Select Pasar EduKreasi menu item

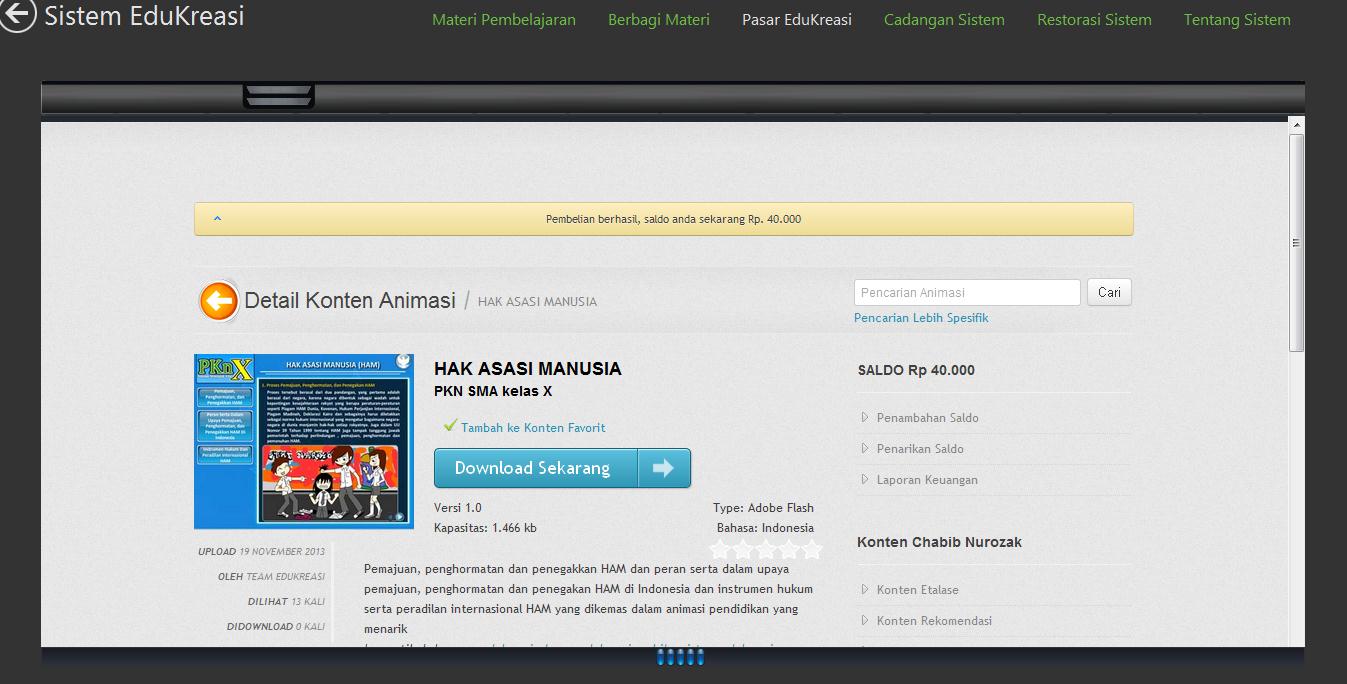point(797,19)
